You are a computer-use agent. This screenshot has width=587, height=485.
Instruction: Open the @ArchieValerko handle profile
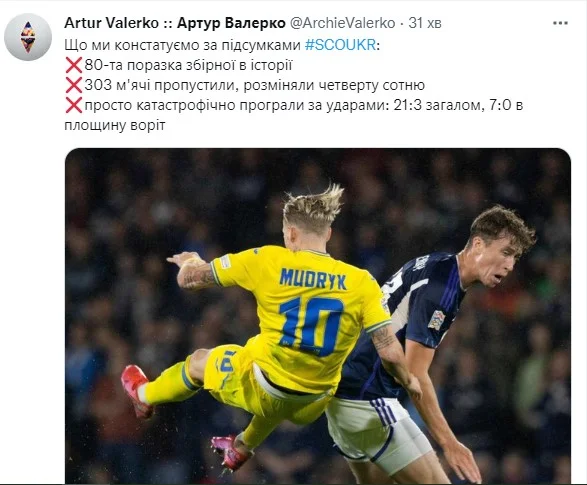coord(343,23)
